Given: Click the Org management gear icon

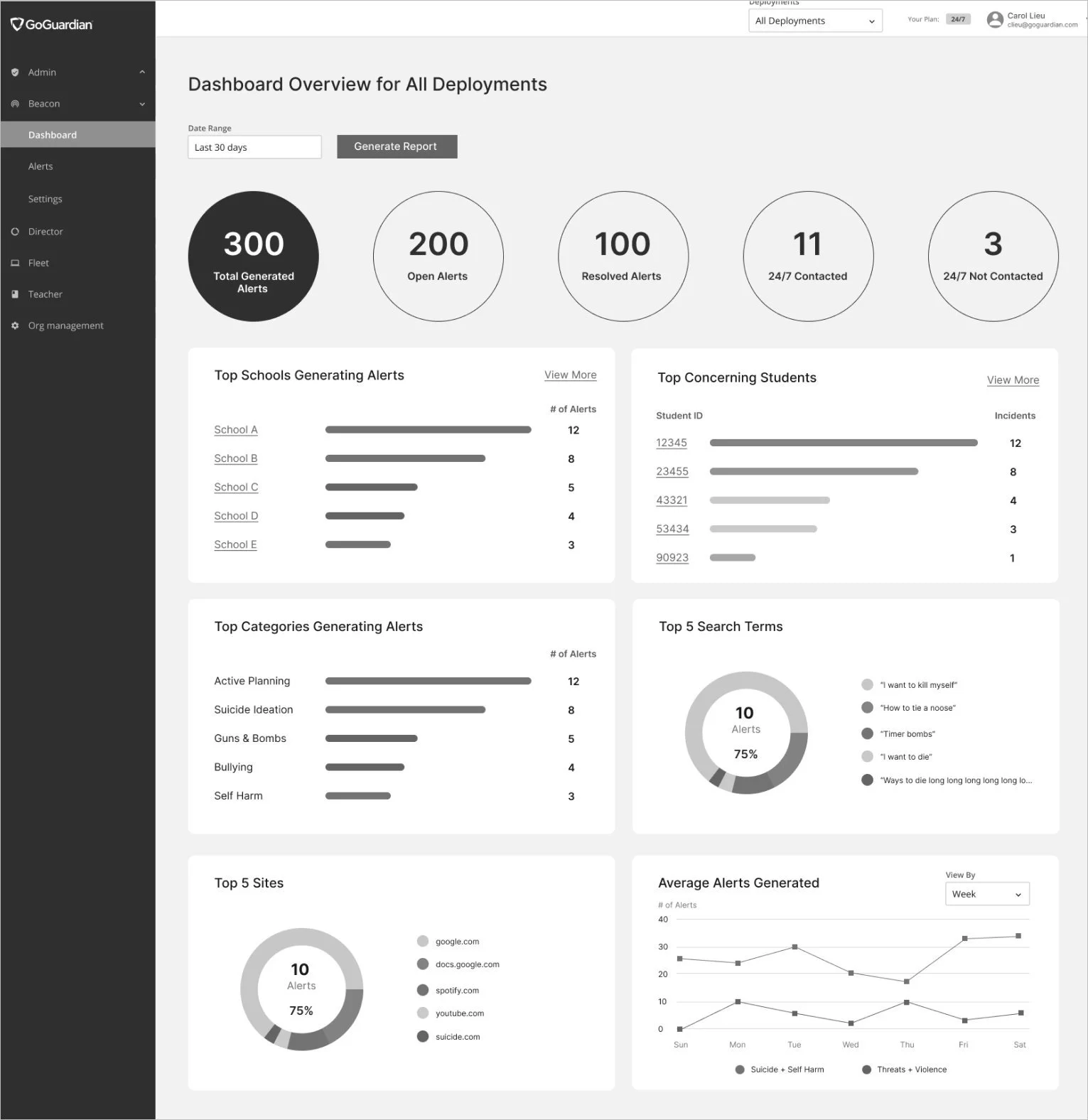Looking at the screenshot, I should coord(15,325).
